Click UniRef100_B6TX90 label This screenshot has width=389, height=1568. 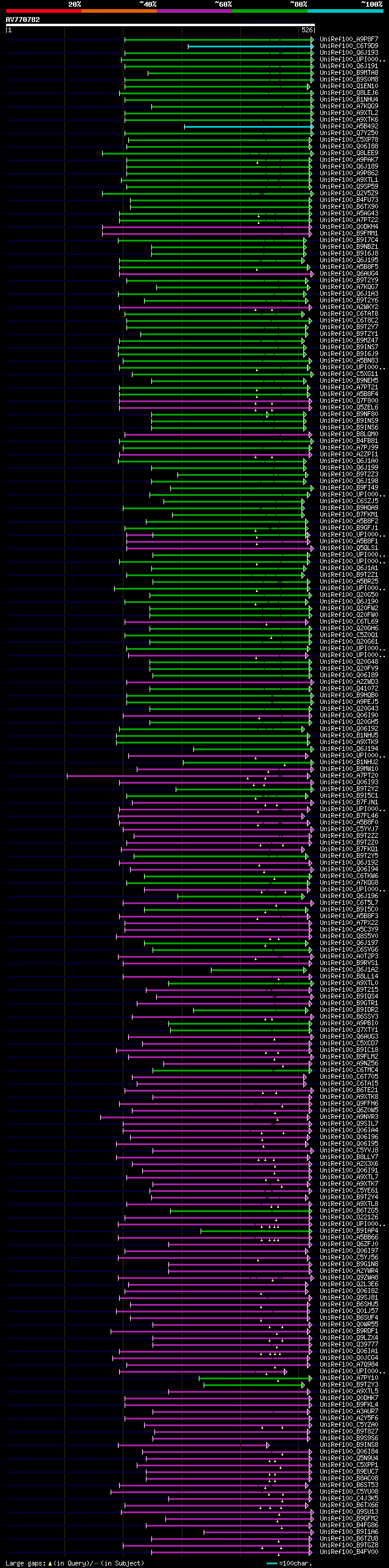[x=349, y=207]
